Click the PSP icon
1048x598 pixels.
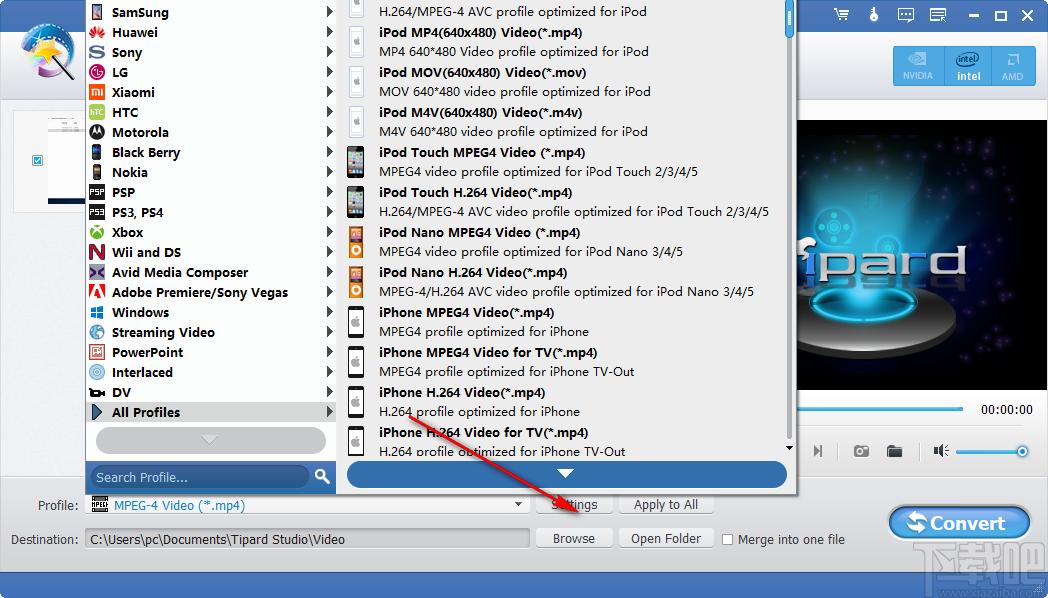(x=97, y=192)
